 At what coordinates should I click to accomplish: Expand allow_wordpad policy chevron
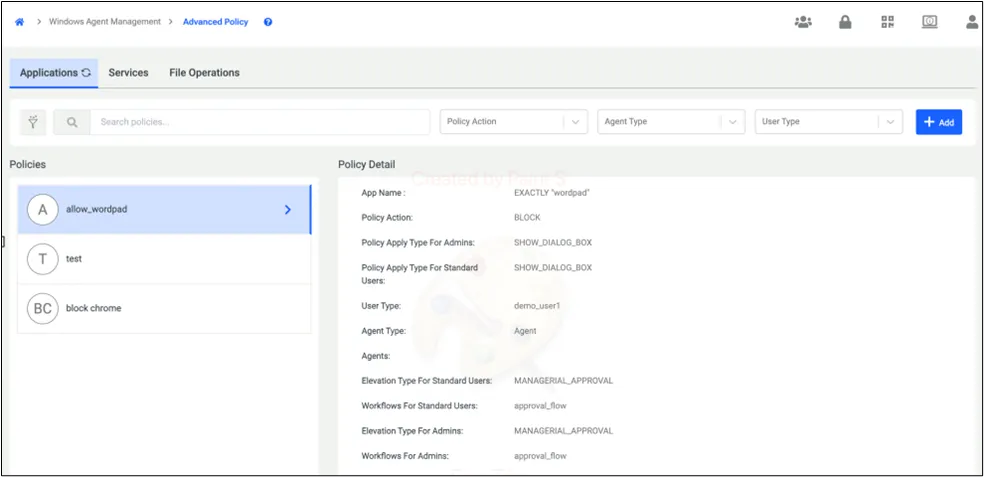pyautogui.click(x=288, y=210)
